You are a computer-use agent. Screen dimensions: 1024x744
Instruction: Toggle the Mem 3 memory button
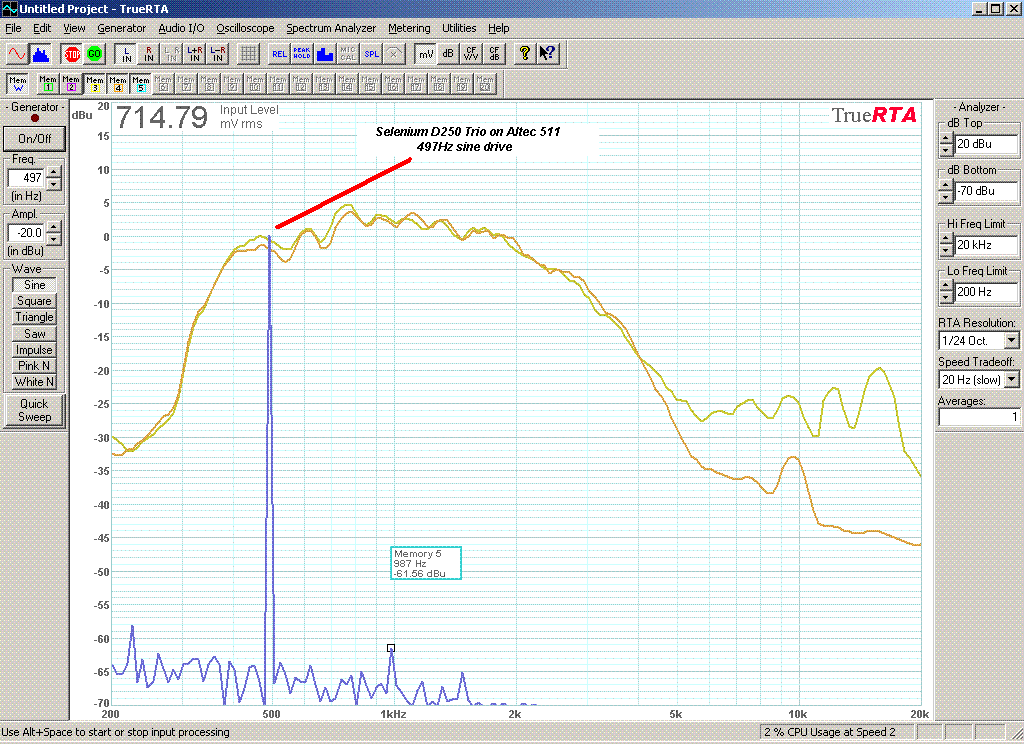click(x=95, y=84)
